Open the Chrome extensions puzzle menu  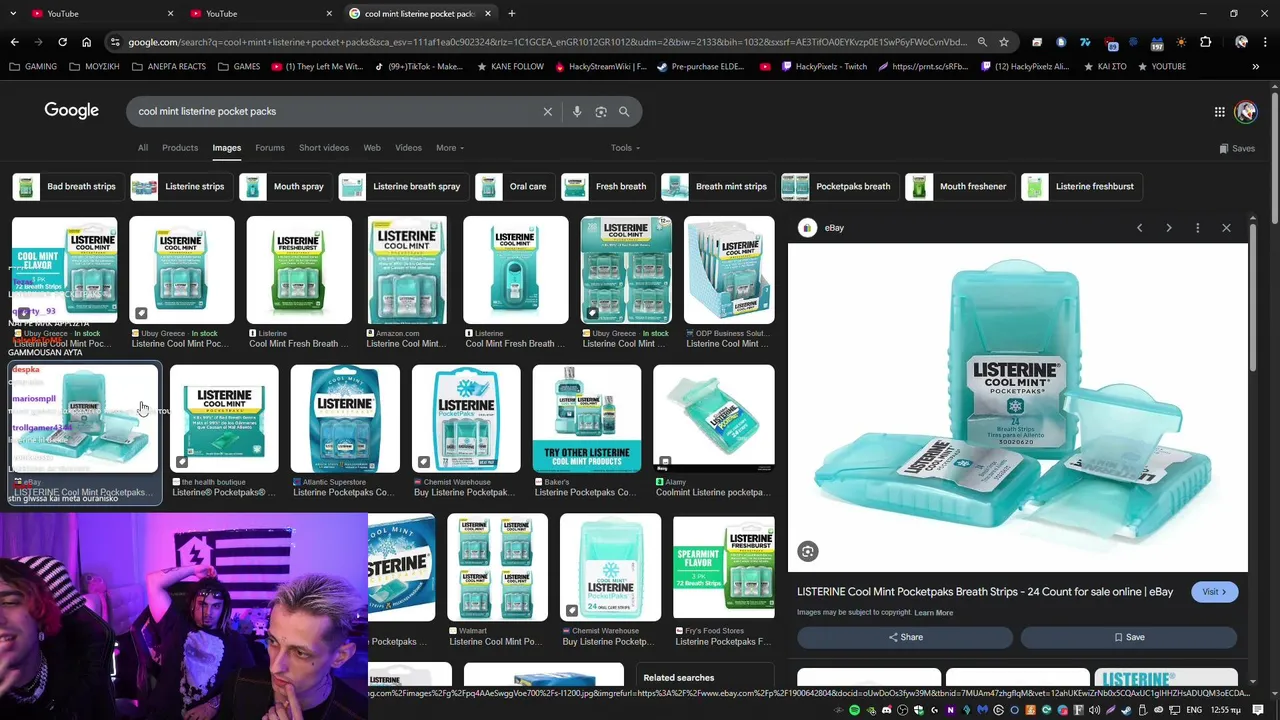tap(1206, 42)
